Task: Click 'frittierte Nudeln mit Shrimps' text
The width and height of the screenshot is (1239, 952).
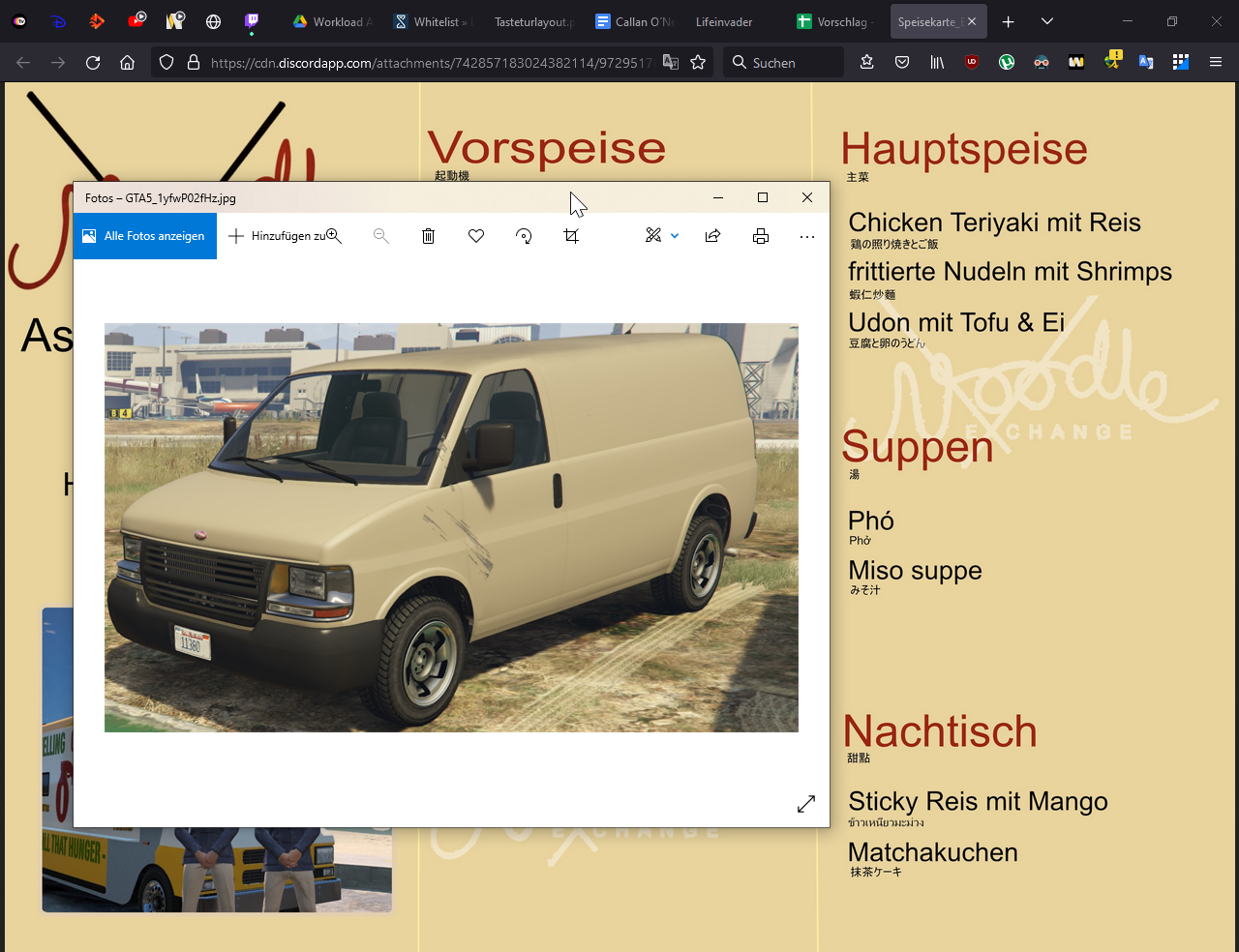Action: 1010,272
